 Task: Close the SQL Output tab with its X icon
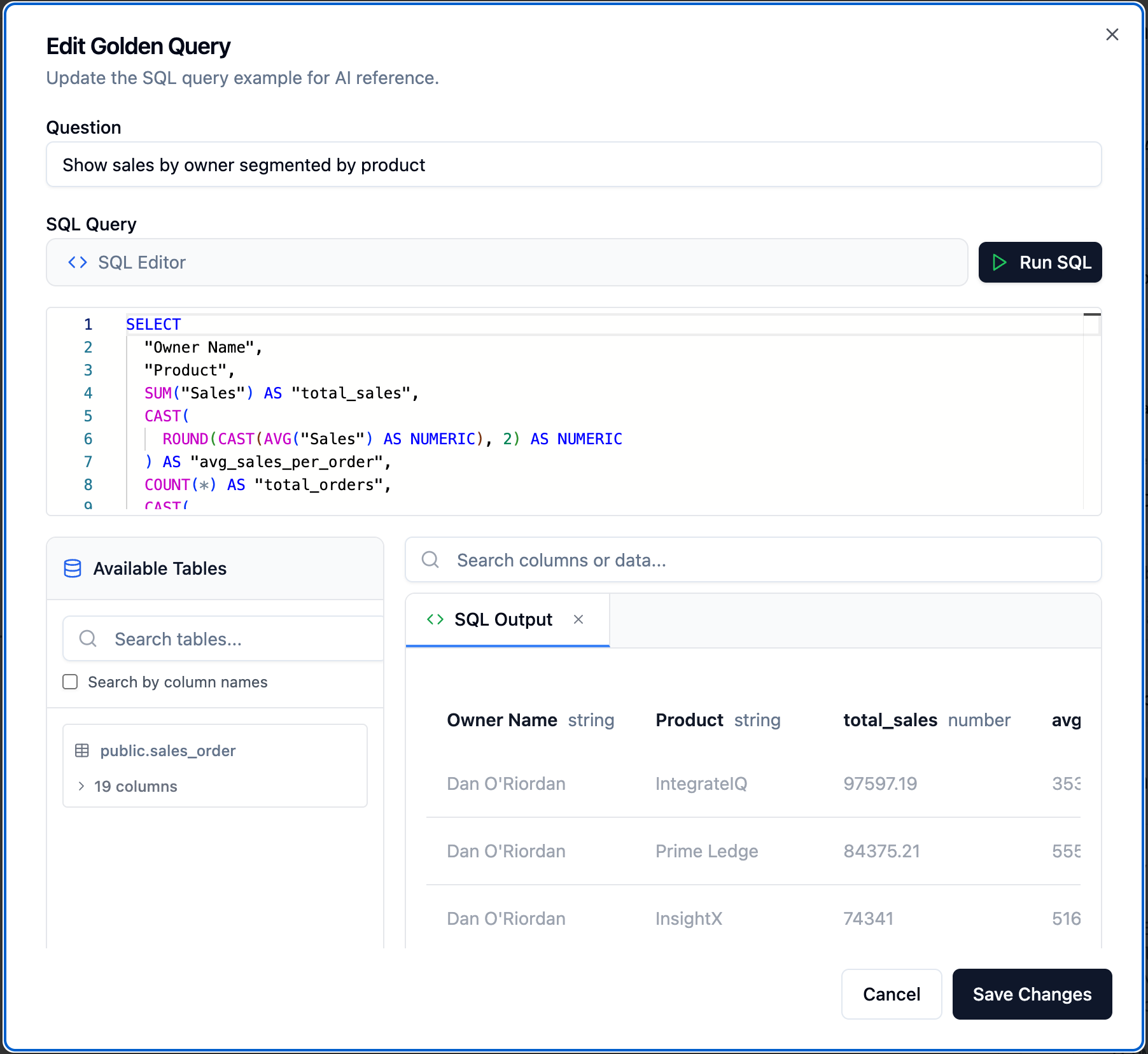578,619
